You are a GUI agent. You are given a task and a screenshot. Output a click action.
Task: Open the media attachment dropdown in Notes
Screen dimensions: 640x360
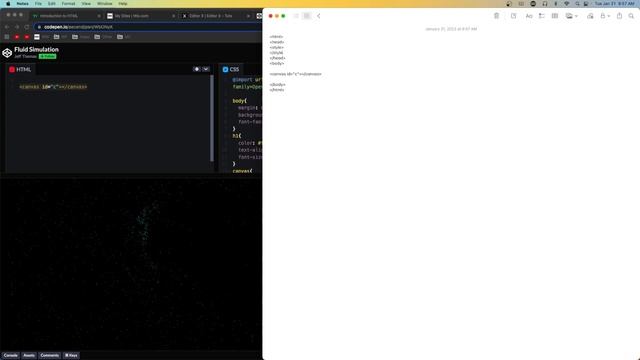click(571, 16)
